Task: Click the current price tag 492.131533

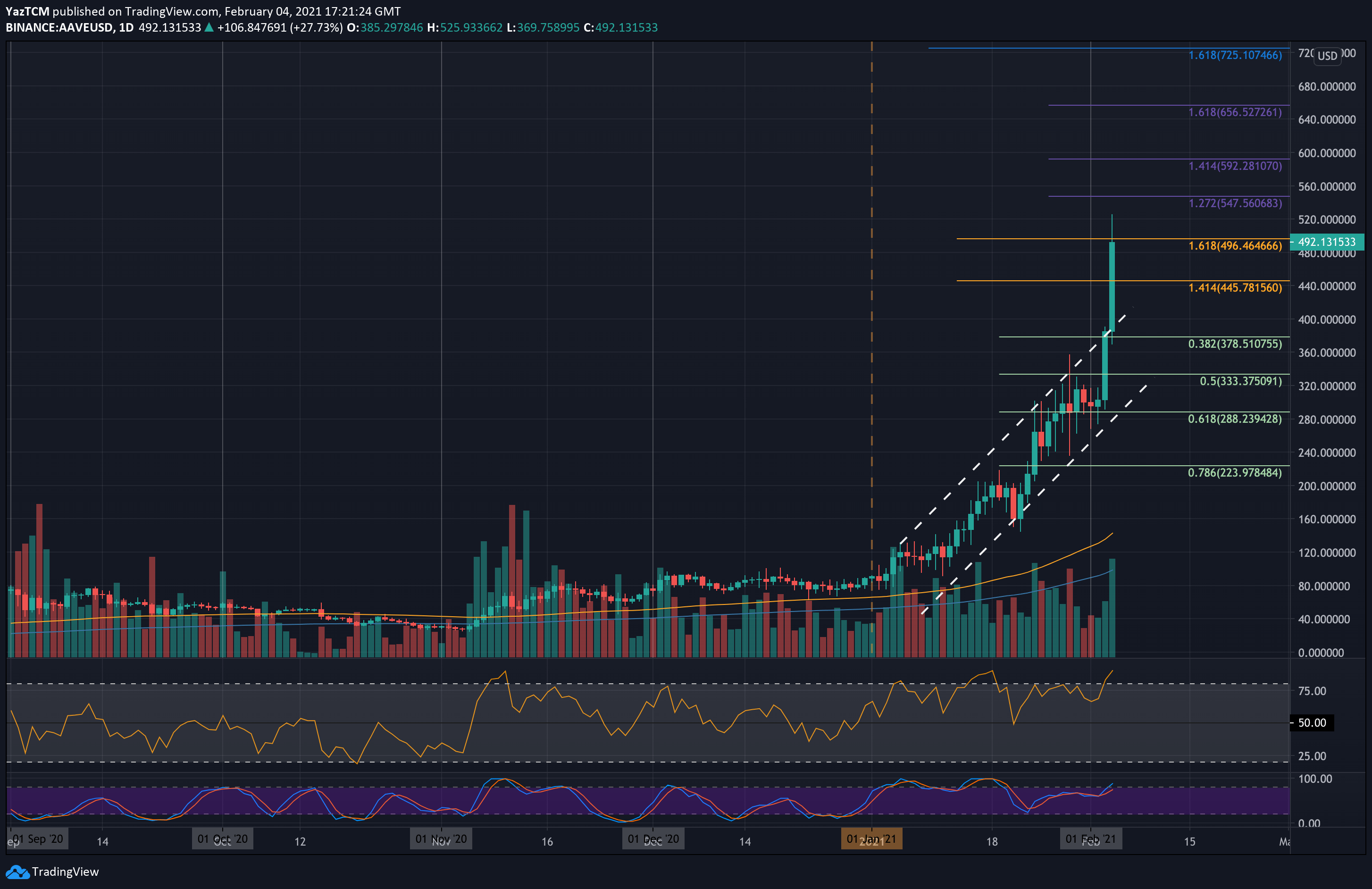Action: [1326, 242]
